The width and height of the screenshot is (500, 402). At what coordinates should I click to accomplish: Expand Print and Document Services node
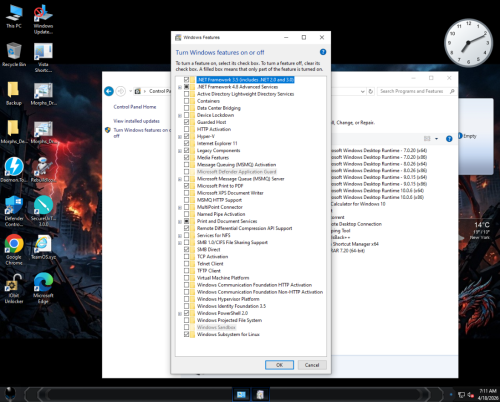180,221
